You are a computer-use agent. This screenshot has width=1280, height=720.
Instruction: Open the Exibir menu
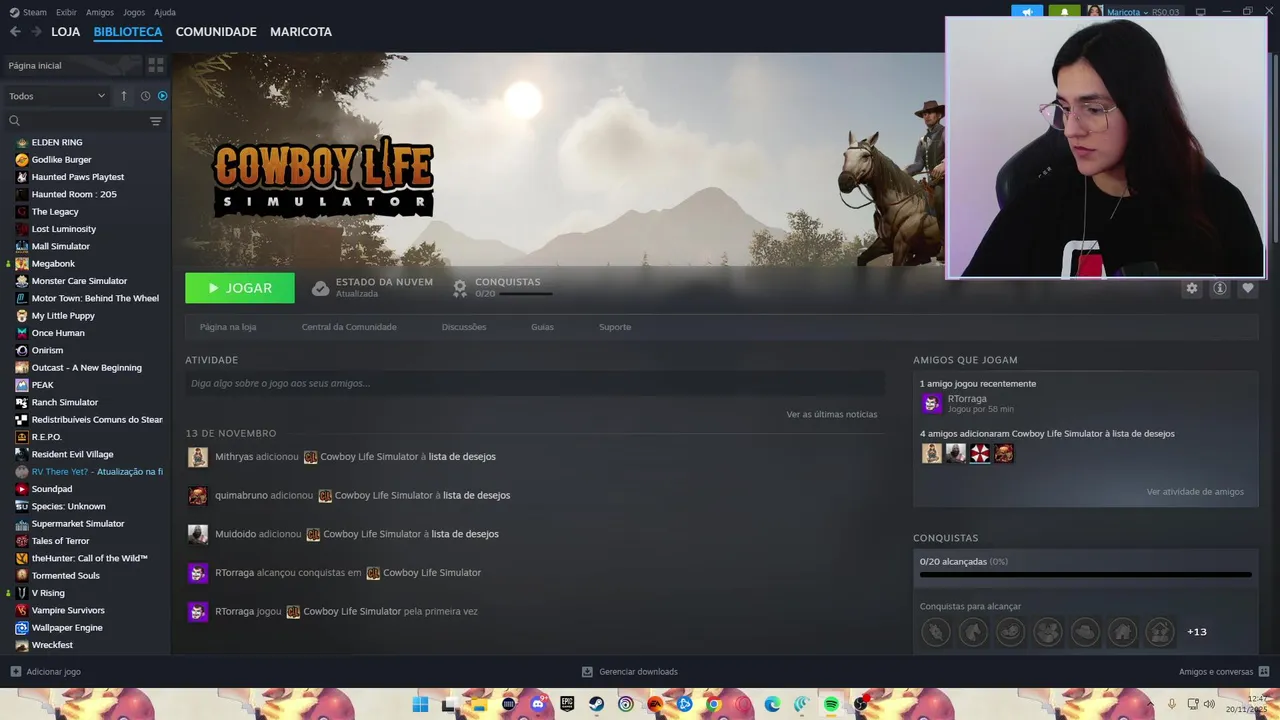(x=66, y=12)
